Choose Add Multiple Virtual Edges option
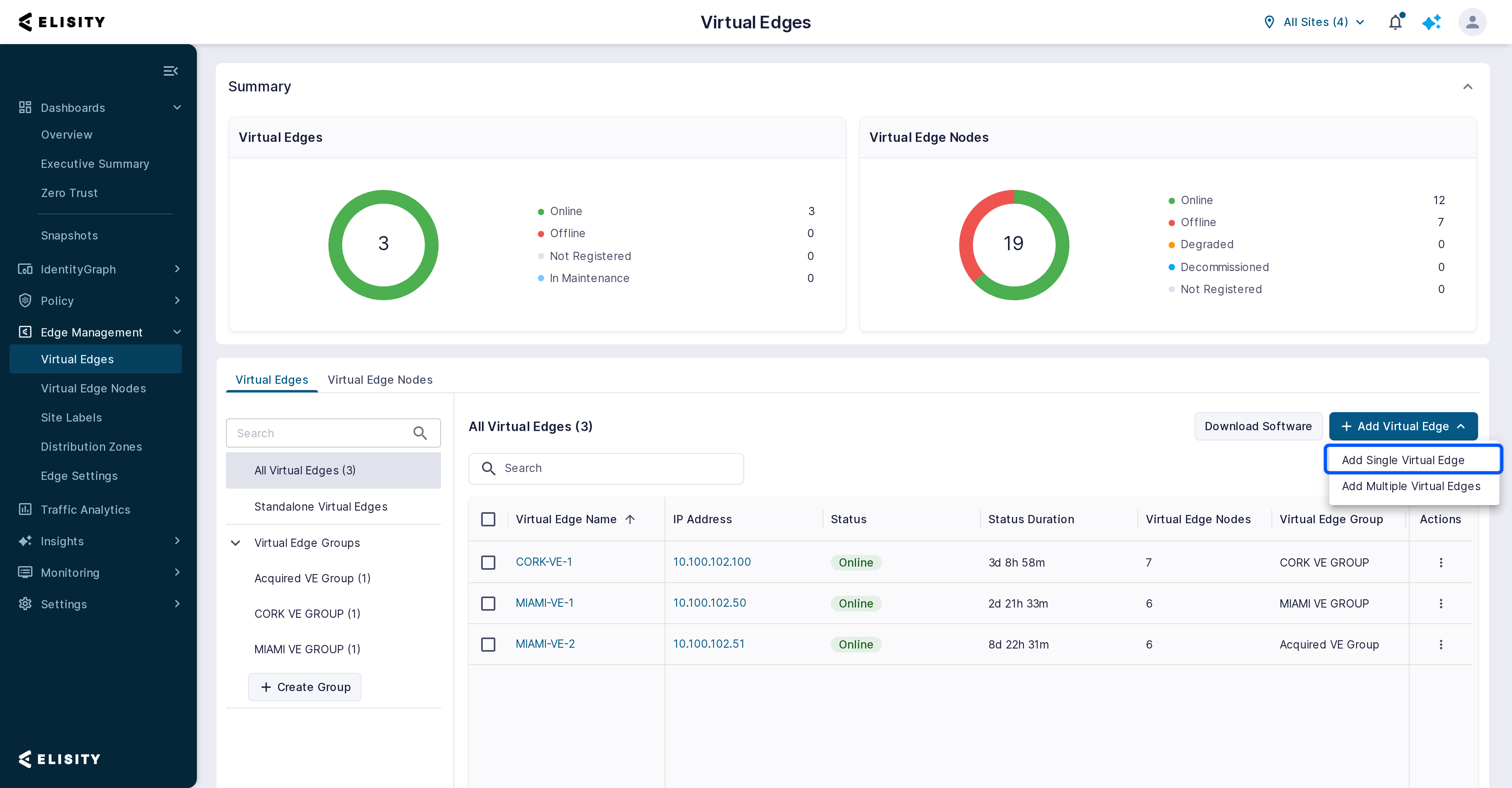 (1411, 486)
